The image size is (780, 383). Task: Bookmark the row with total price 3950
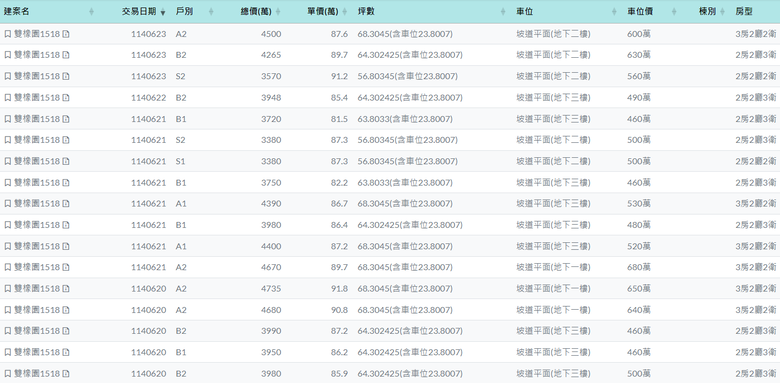[7, 352]
